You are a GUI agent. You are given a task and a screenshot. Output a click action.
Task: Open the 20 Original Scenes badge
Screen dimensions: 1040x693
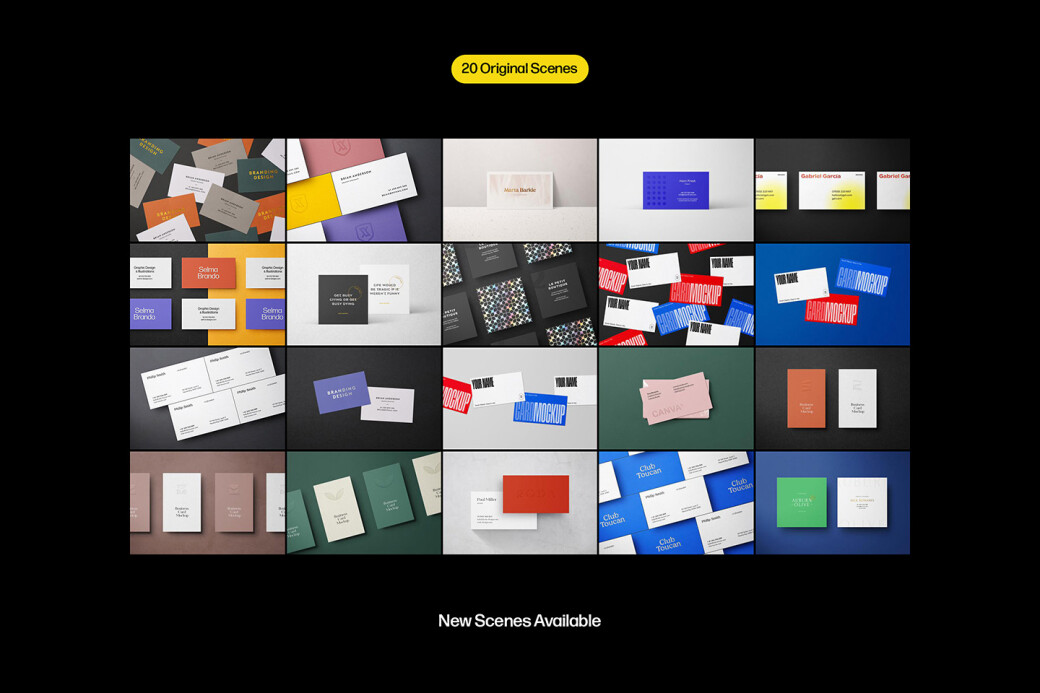[x=519, y=68]
